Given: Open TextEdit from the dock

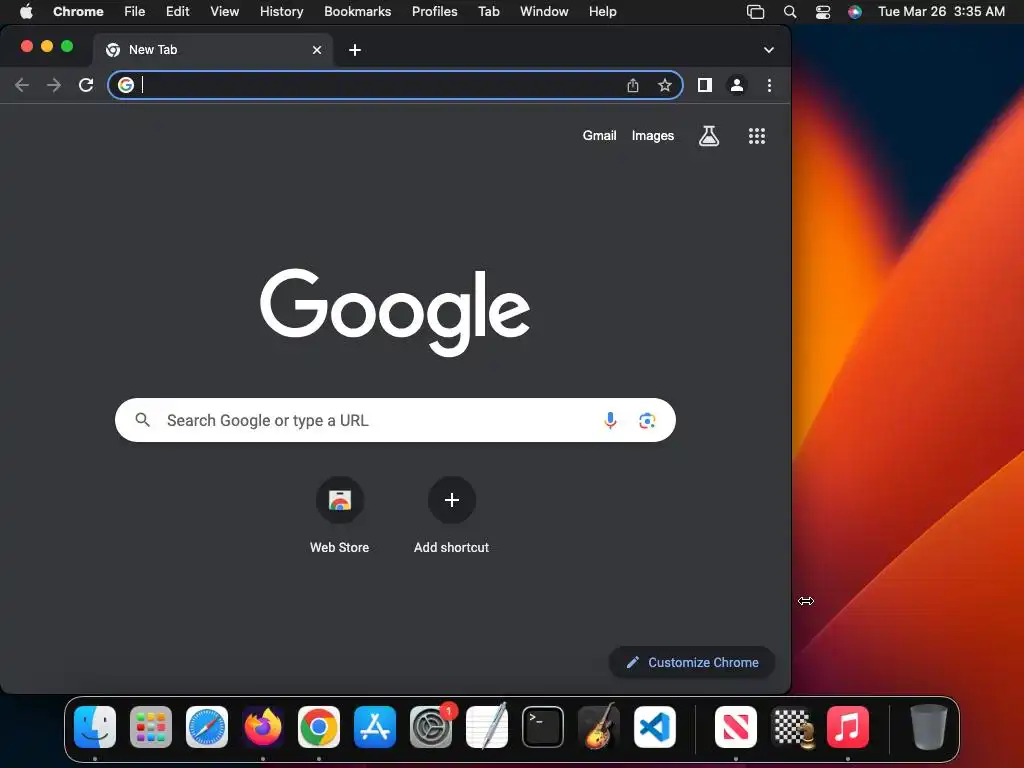Looking at the screenshot, I should click(x=487, y=726).
